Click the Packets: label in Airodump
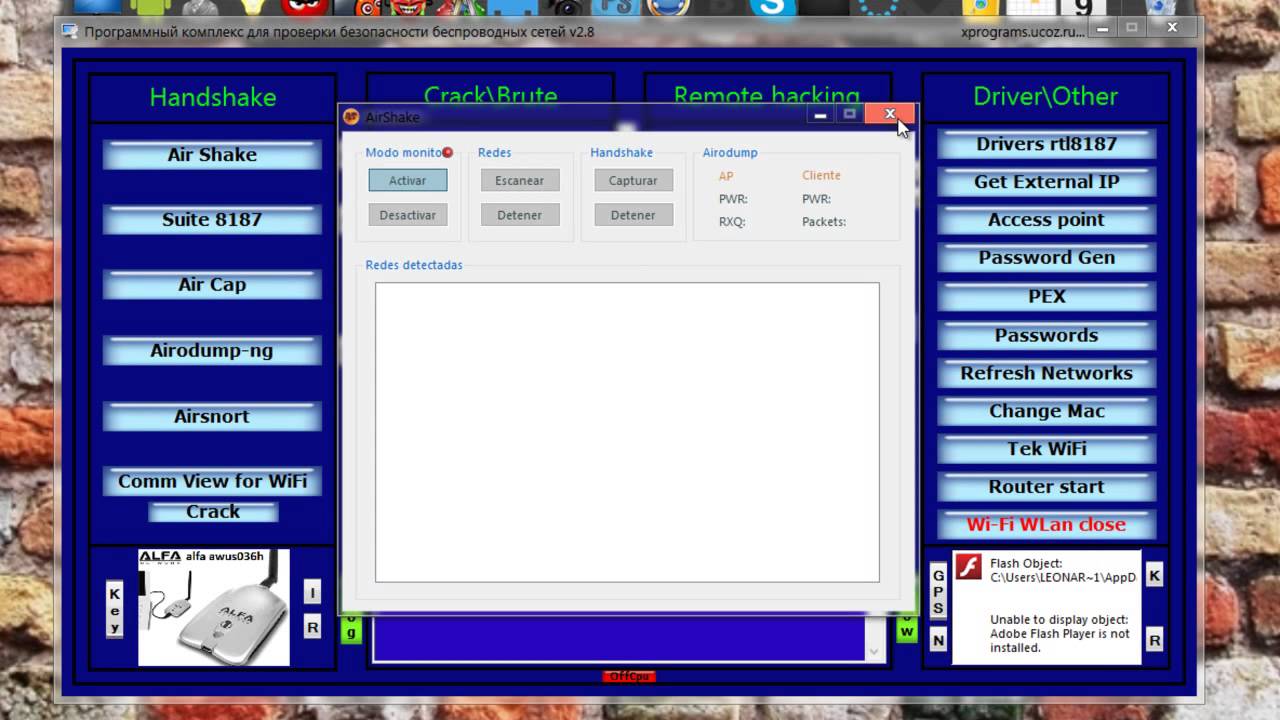The width and height of the screenshot is (1280, 720). 824,222
